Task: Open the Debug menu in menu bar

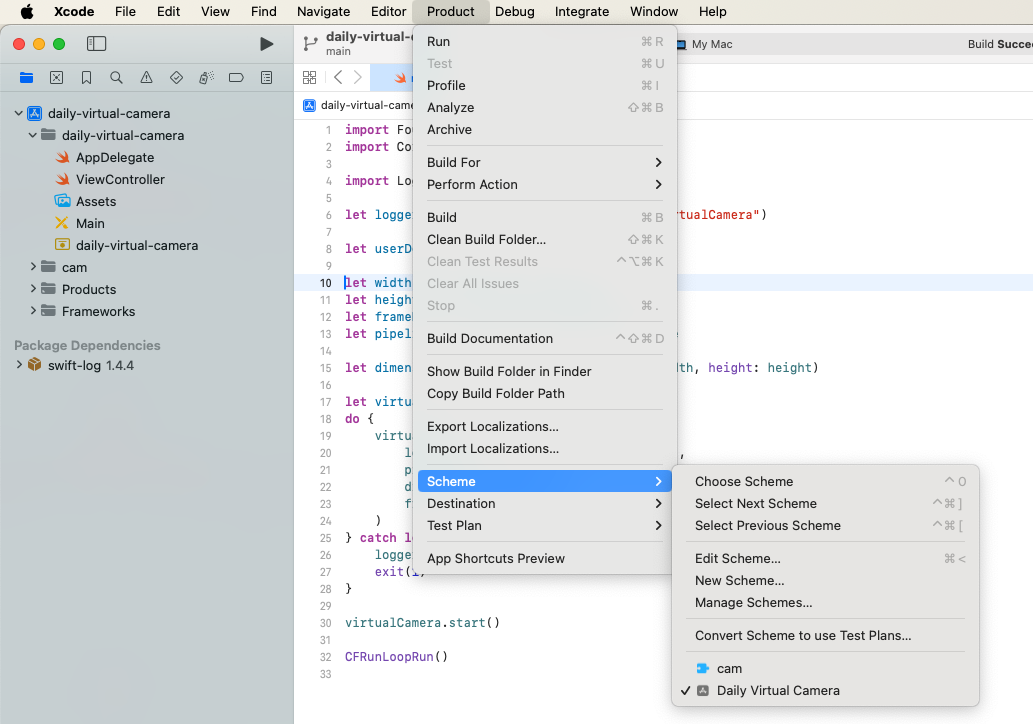Action: [515, 11]
